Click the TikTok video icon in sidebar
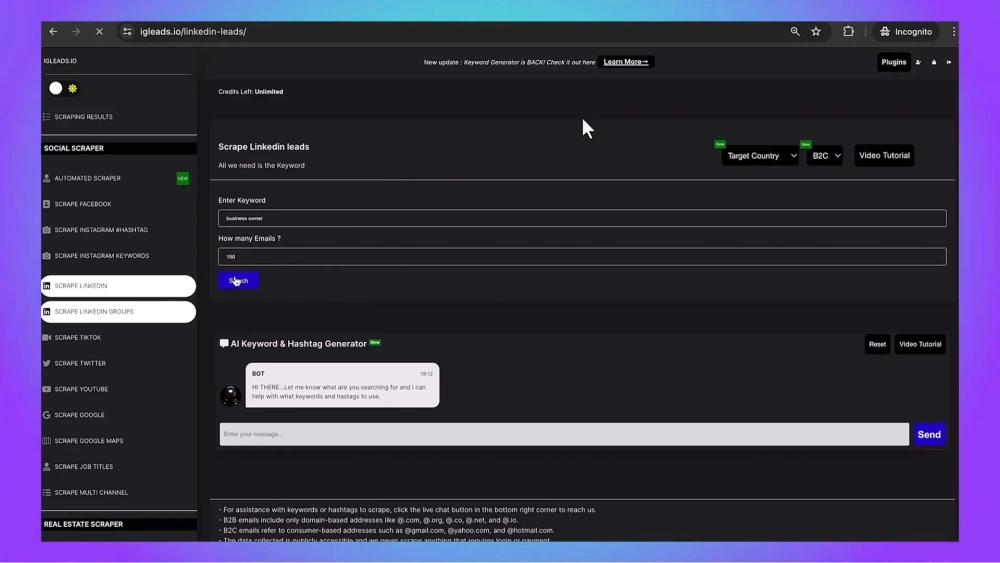 click(47, 337)
